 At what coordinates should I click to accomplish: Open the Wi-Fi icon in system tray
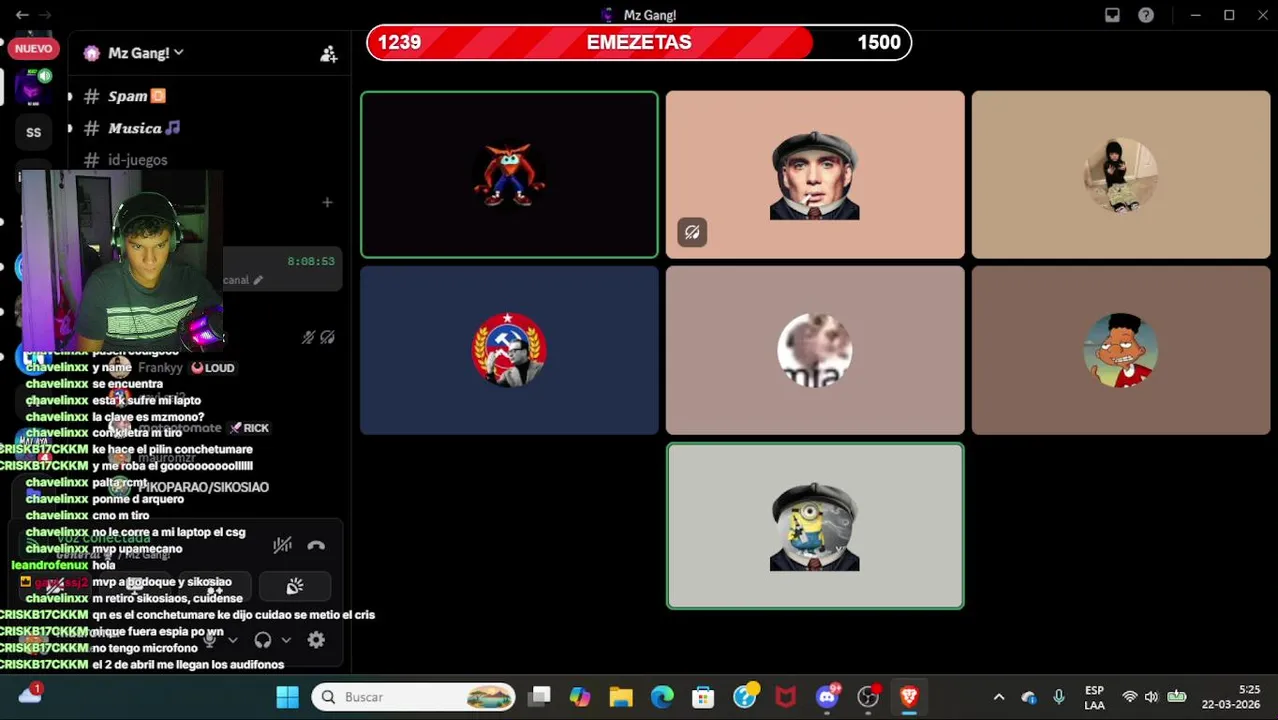pos(1129,697)
